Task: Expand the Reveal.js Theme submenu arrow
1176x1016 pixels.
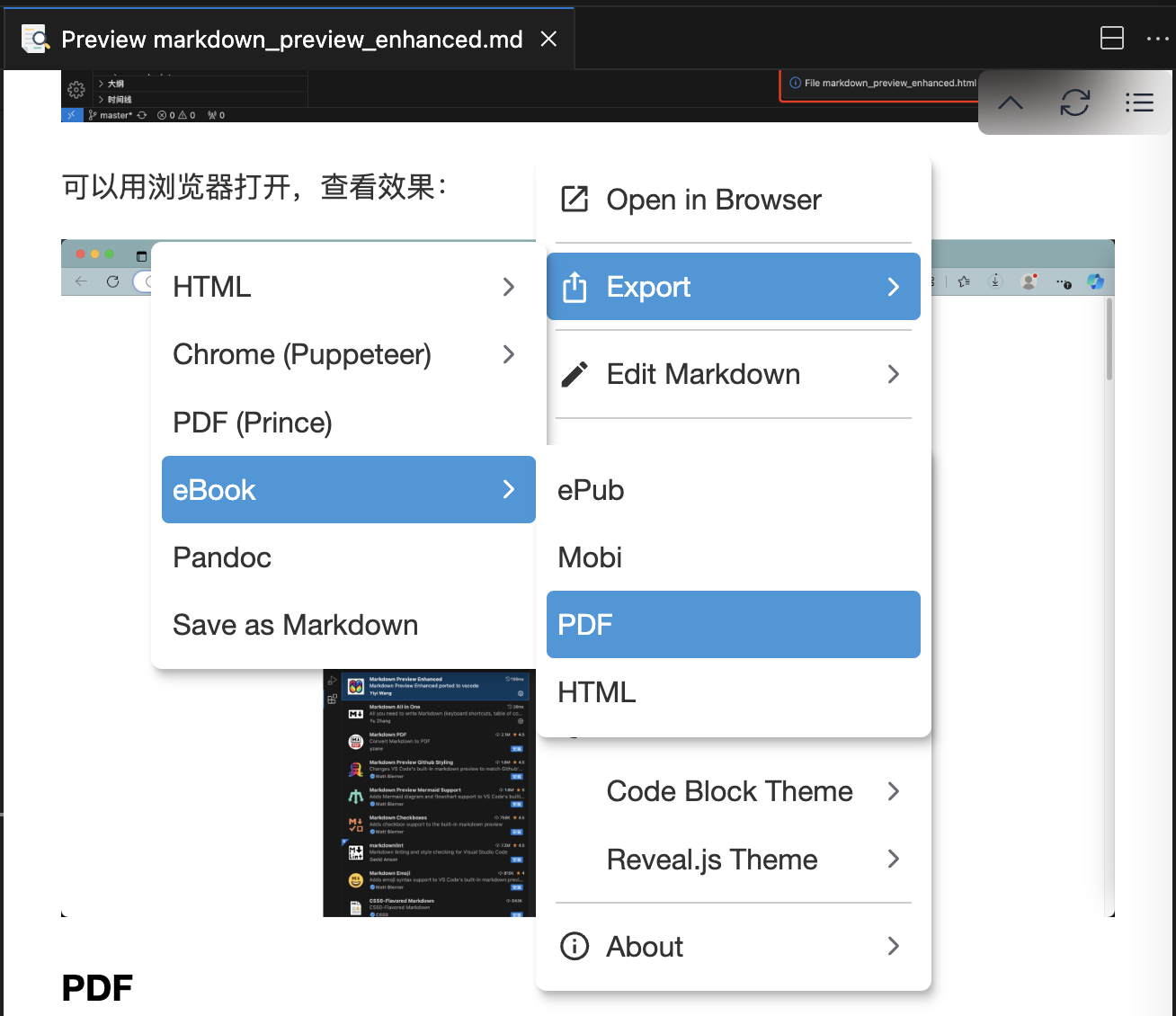Action: pos(893,859)
